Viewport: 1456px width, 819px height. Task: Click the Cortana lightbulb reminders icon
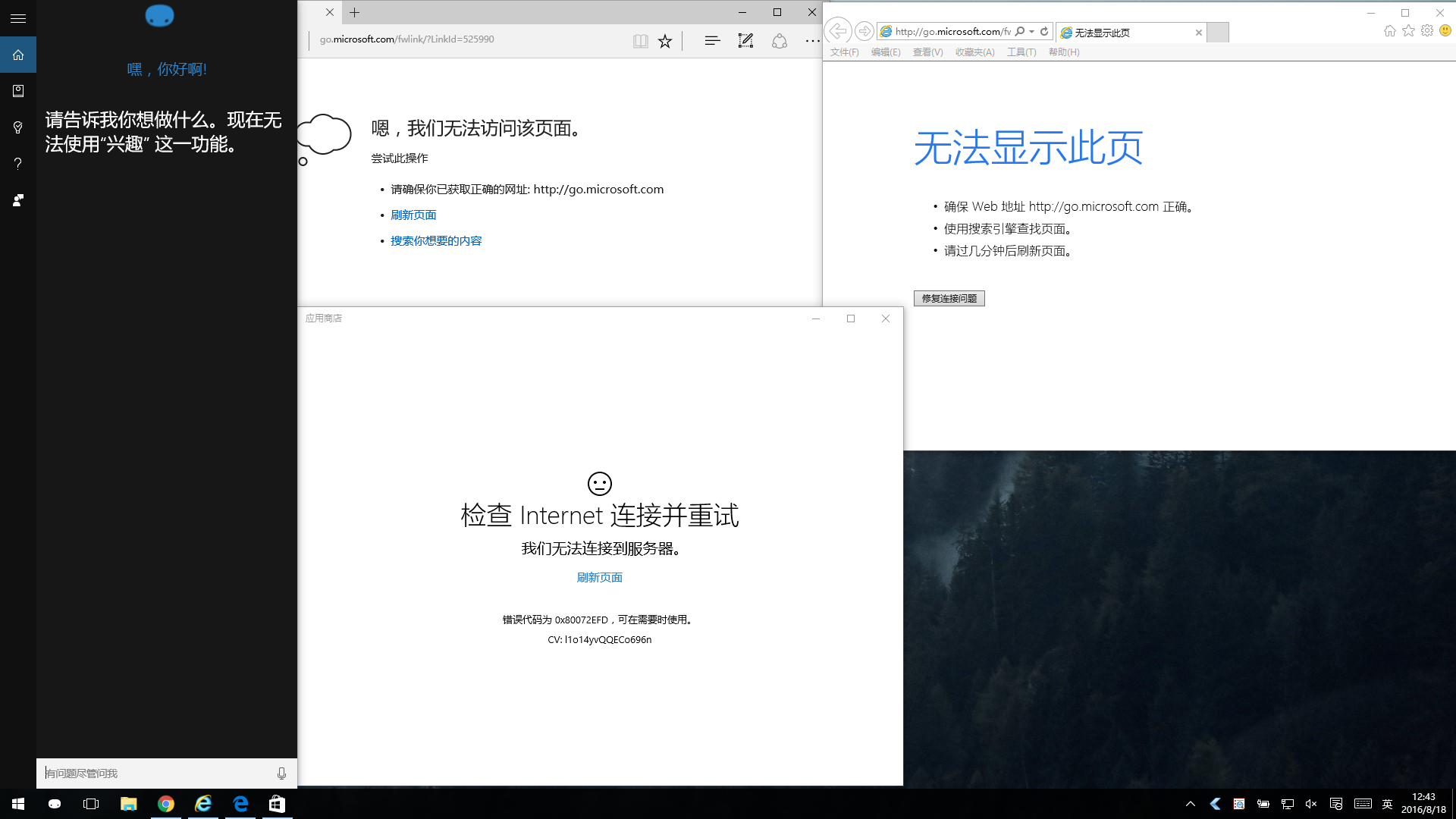point(18,127)
